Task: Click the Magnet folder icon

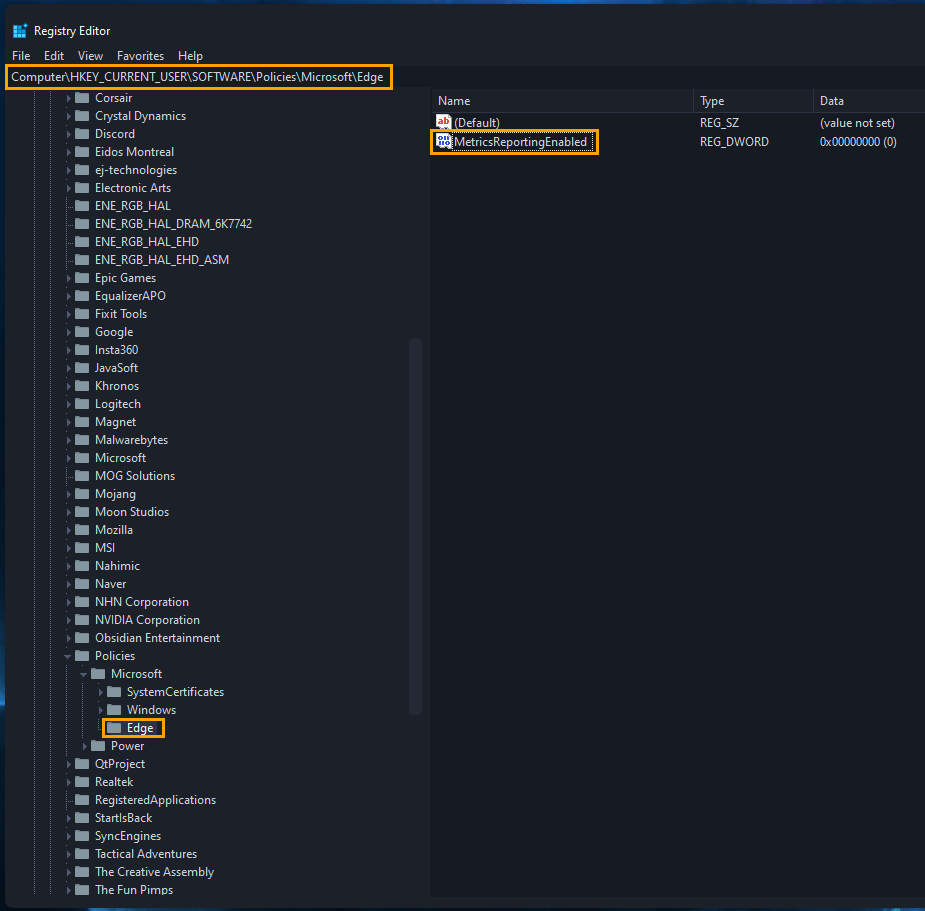Action: point(82,422)
